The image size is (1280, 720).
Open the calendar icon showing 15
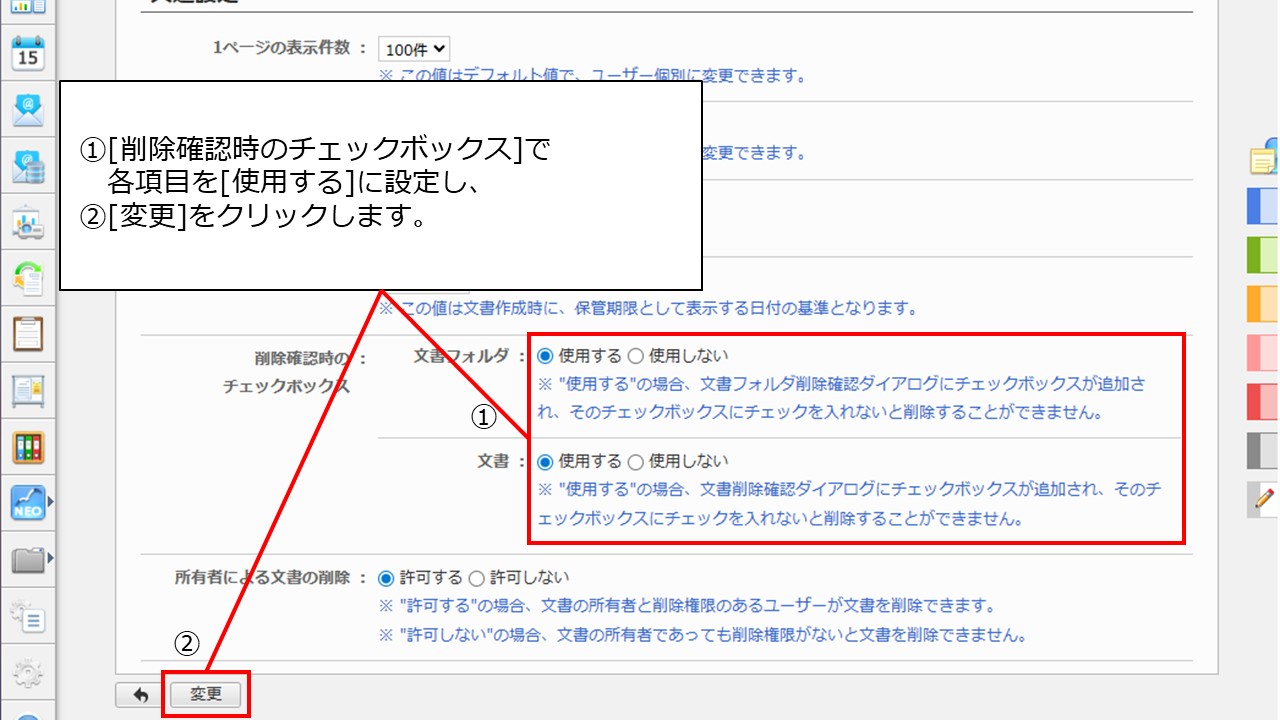pos(28,53)
